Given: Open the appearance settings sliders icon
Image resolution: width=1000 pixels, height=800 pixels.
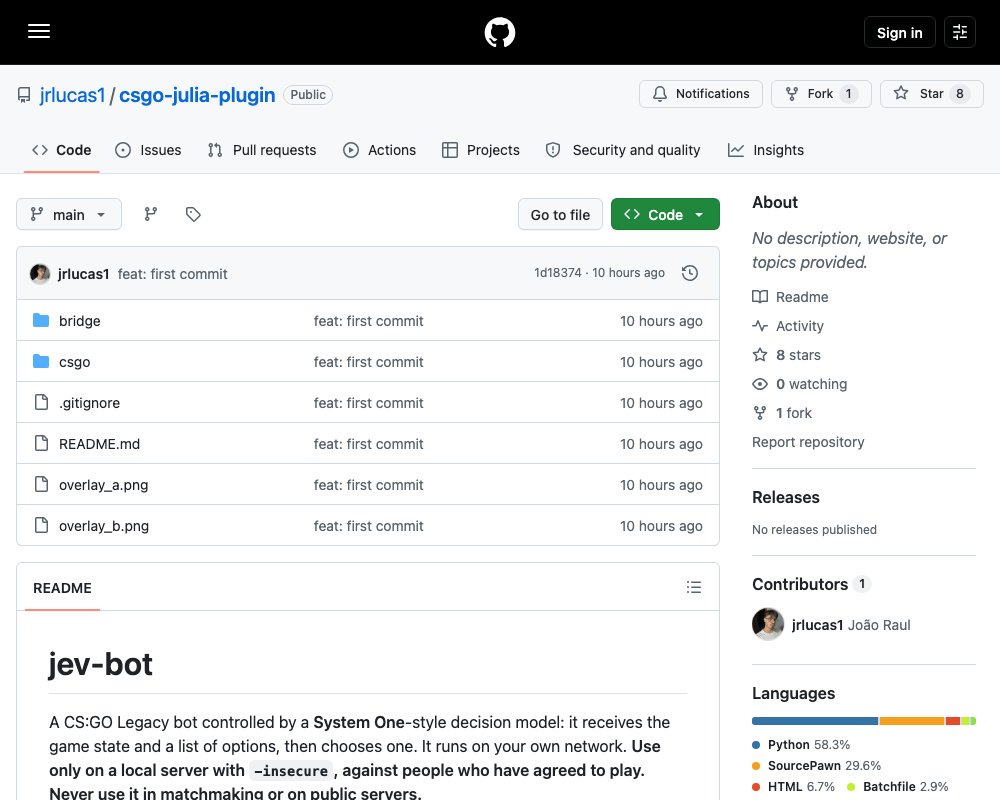Looking at the screenshot, I should coord(960,32).
